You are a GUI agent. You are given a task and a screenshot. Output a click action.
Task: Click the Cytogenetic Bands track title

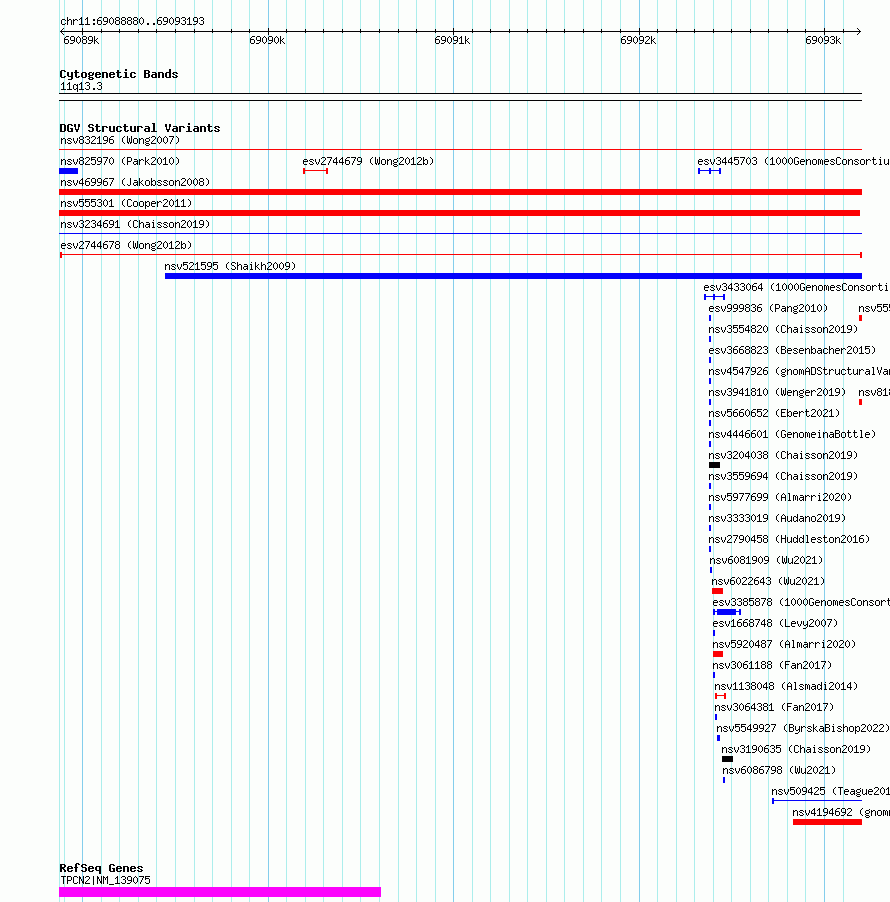119,74
